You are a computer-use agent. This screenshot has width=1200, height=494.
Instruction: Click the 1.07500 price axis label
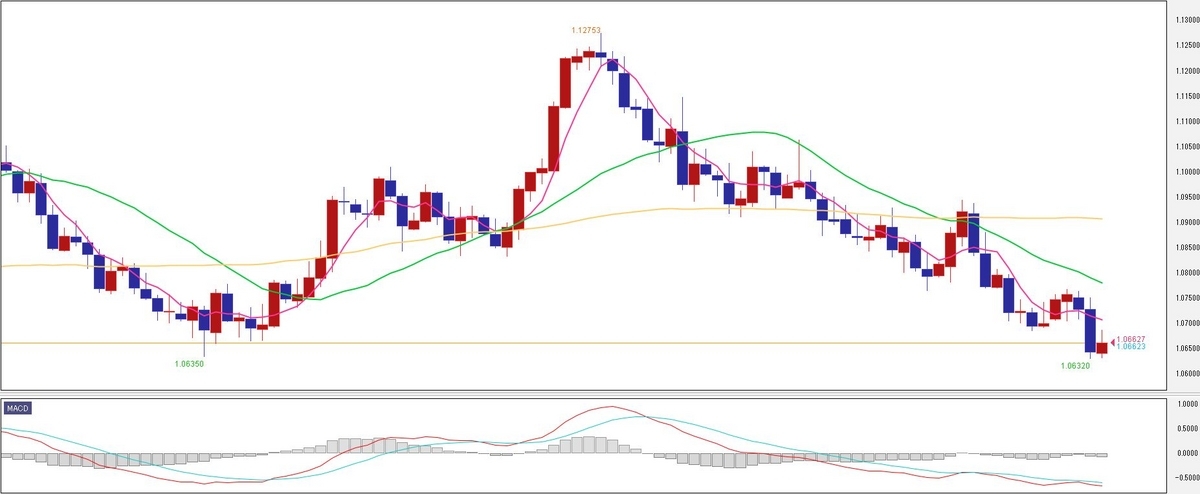point(1187,298)
